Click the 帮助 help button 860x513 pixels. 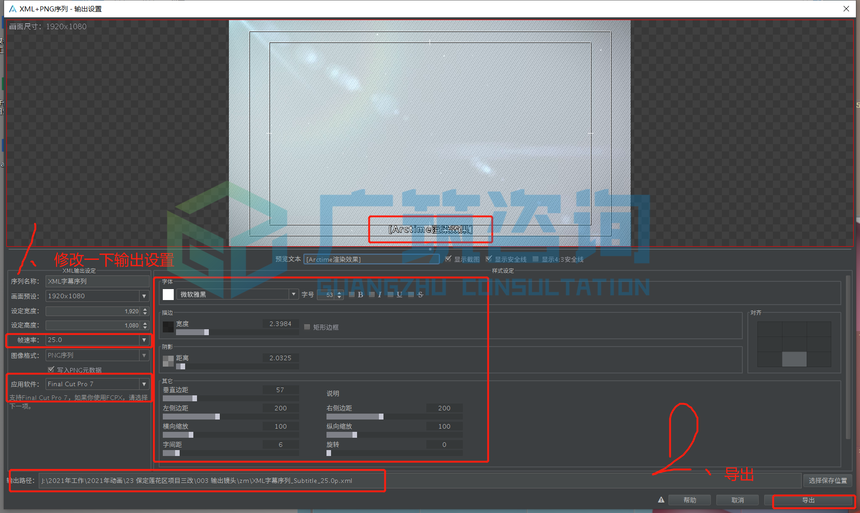coord(690,500)
